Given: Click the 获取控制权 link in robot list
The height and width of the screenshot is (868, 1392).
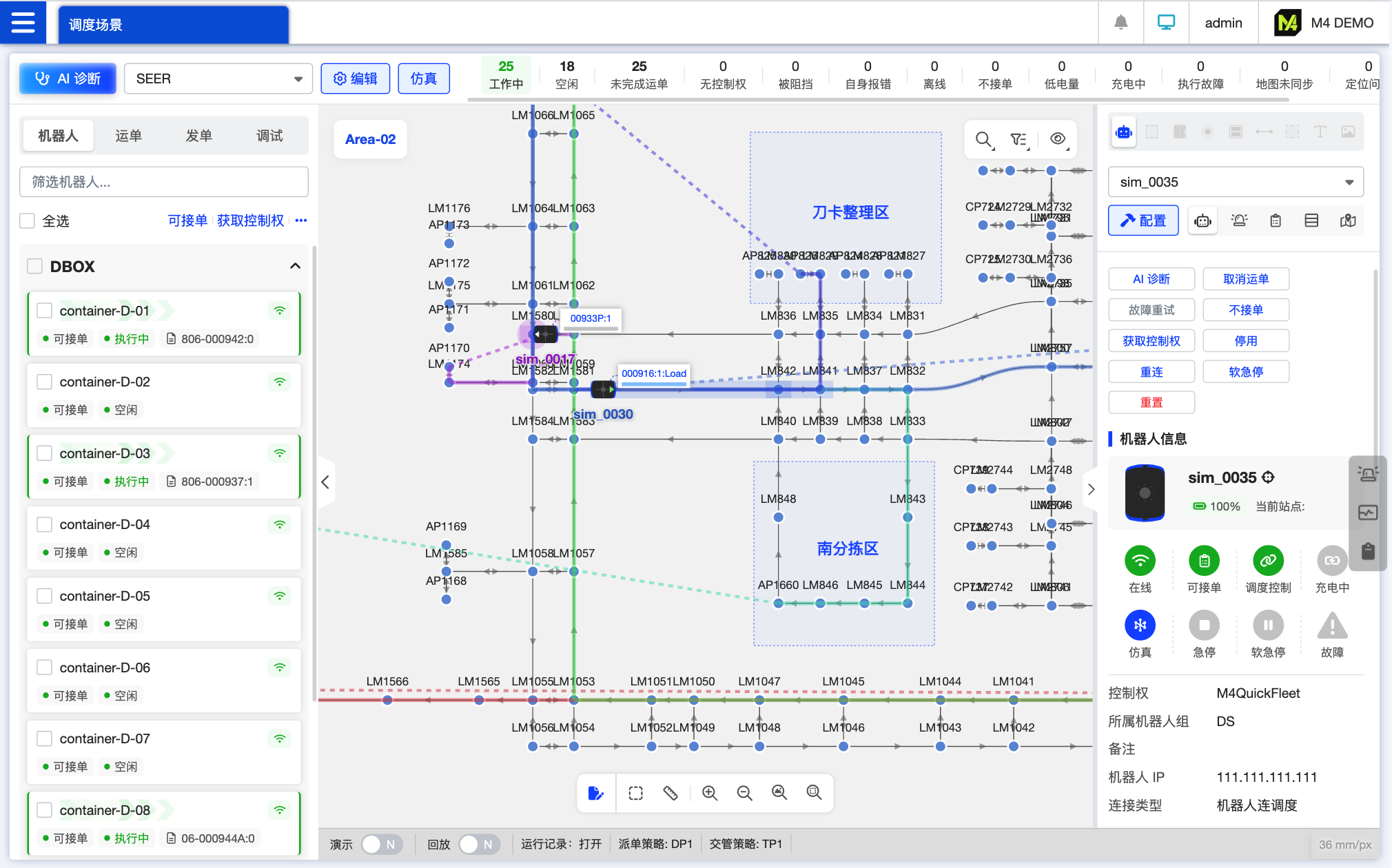Looking at the screenshot, I should 250,220.
